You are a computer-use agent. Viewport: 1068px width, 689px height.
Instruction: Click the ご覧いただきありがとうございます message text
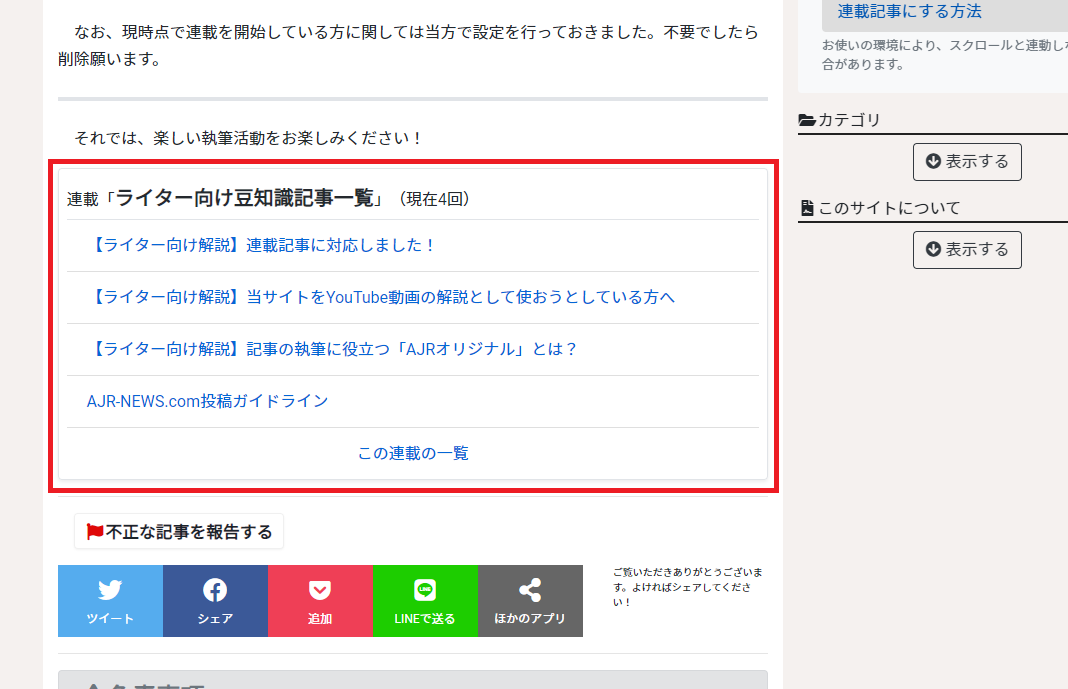coord(688,587)
